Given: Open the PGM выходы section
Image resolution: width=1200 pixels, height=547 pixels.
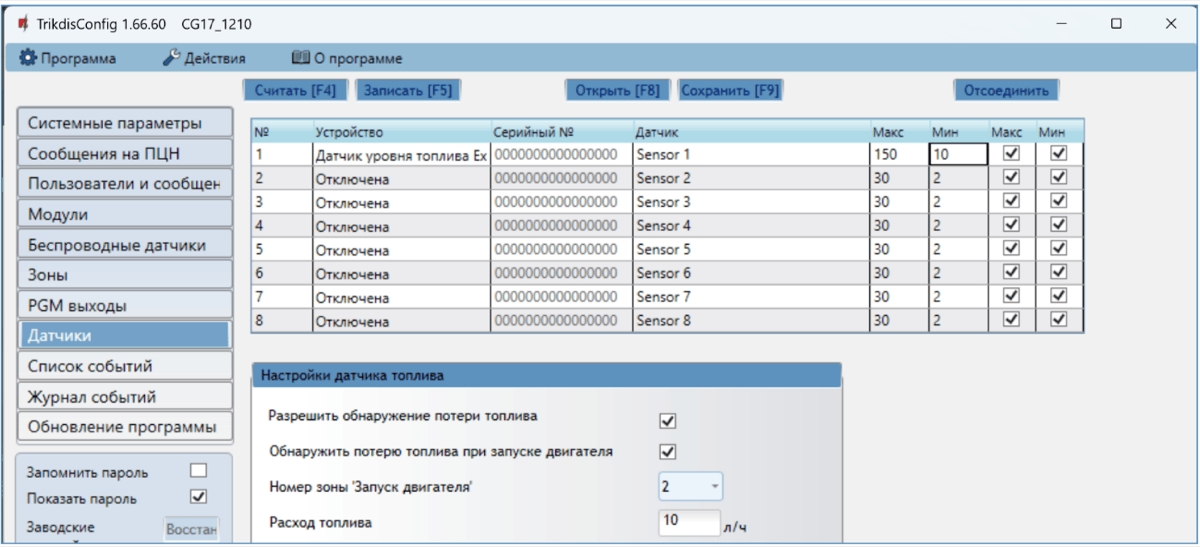Looking at the screenshot, I should point(124,305).
